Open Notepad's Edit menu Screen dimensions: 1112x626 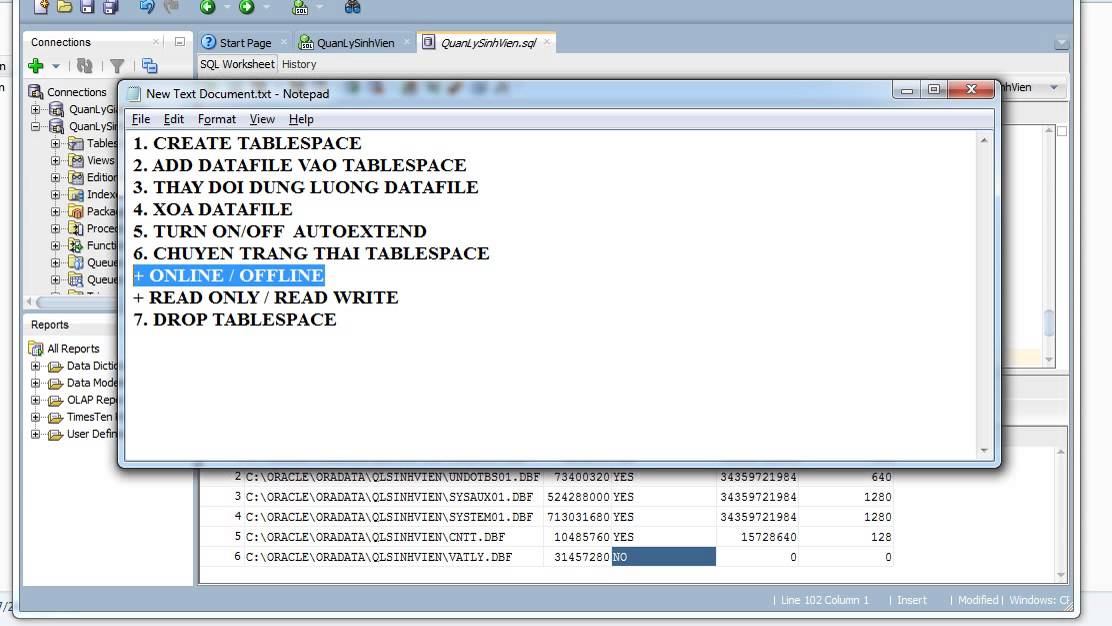click(174, 119)
